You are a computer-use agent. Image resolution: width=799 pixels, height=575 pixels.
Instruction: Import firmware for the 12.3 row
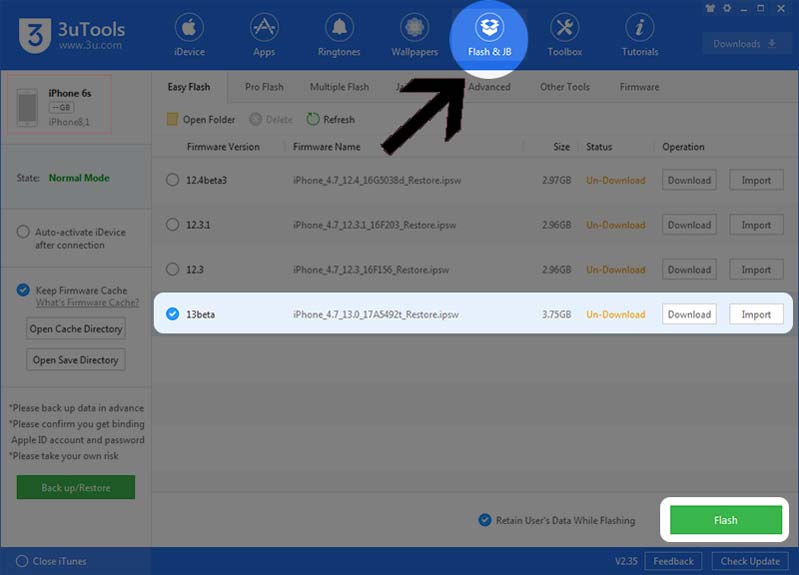756,269
